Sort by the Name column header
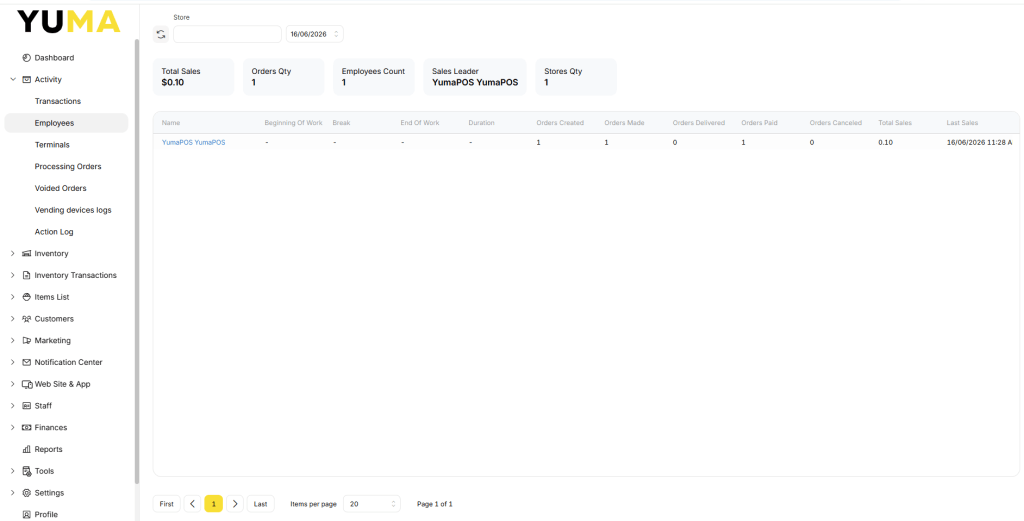The width and height of the screenshot is (1024, 521). 171,123
